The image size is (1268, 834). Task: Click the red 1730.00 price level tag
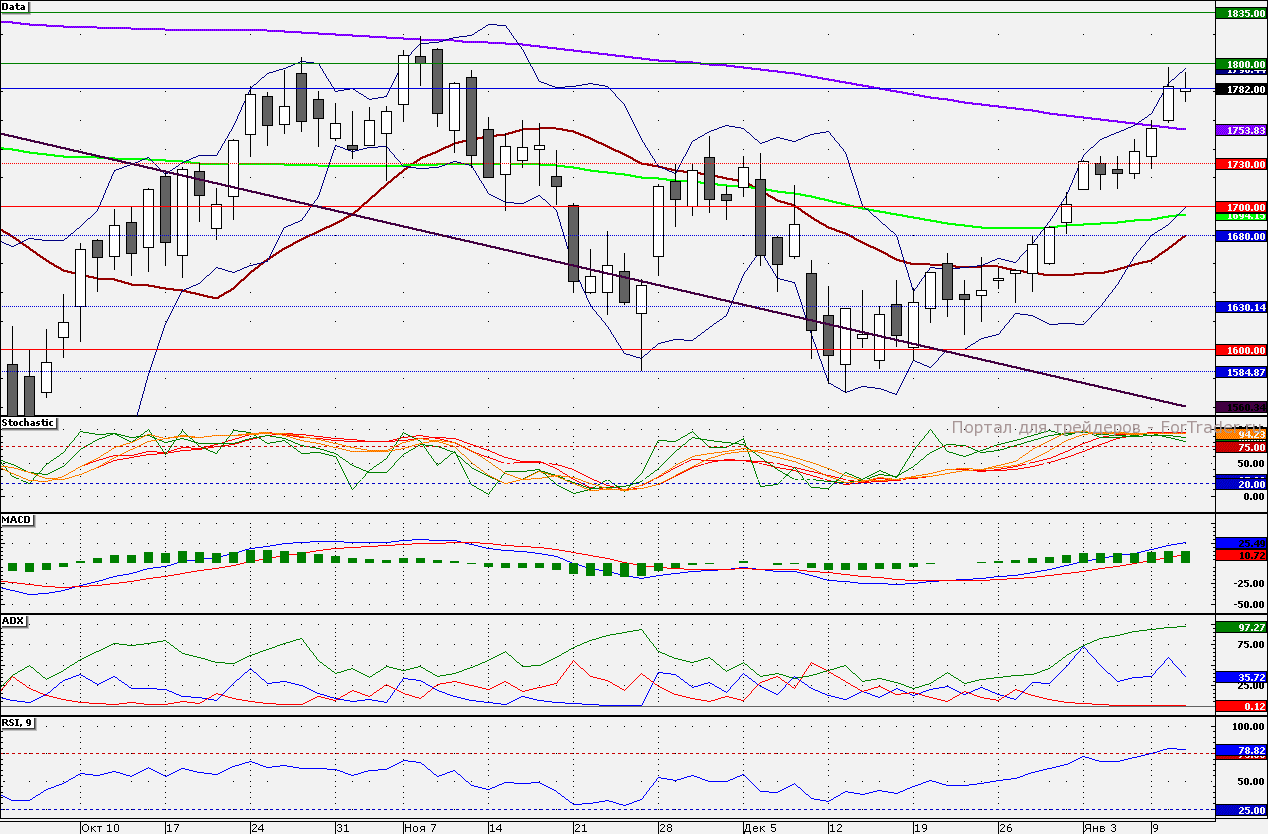click(x=1241, y=163)
